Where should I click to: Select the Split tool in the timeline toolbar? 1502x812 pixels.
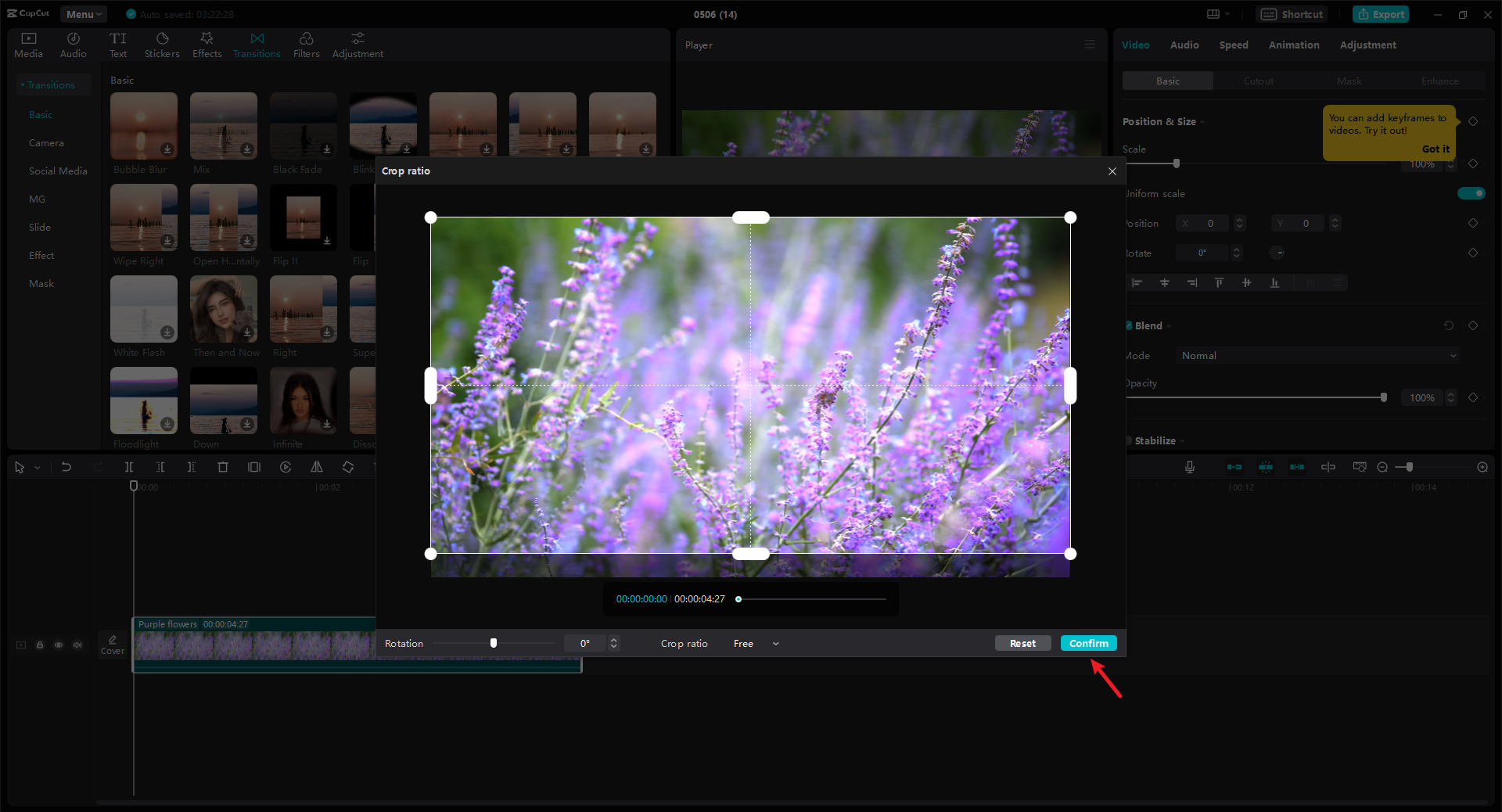[129, 467]
